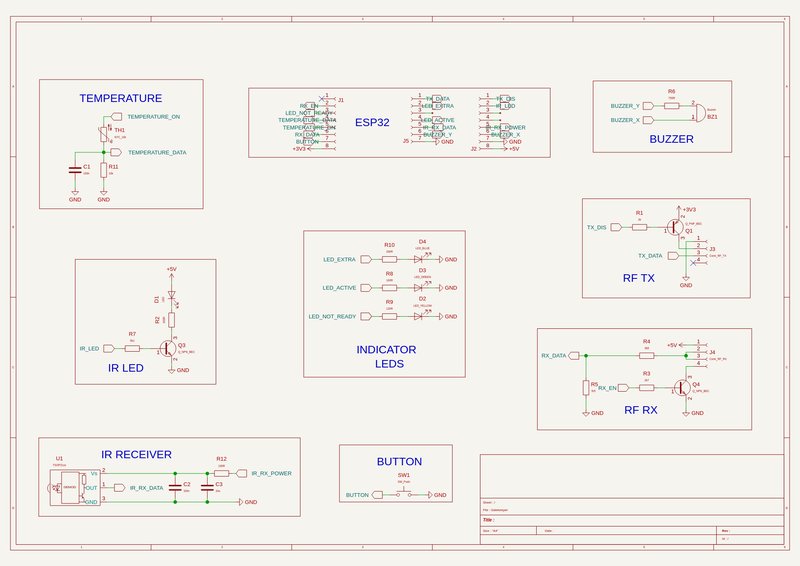
Task: Select the TH1 thermistor symbol
Action: (104, 135)
